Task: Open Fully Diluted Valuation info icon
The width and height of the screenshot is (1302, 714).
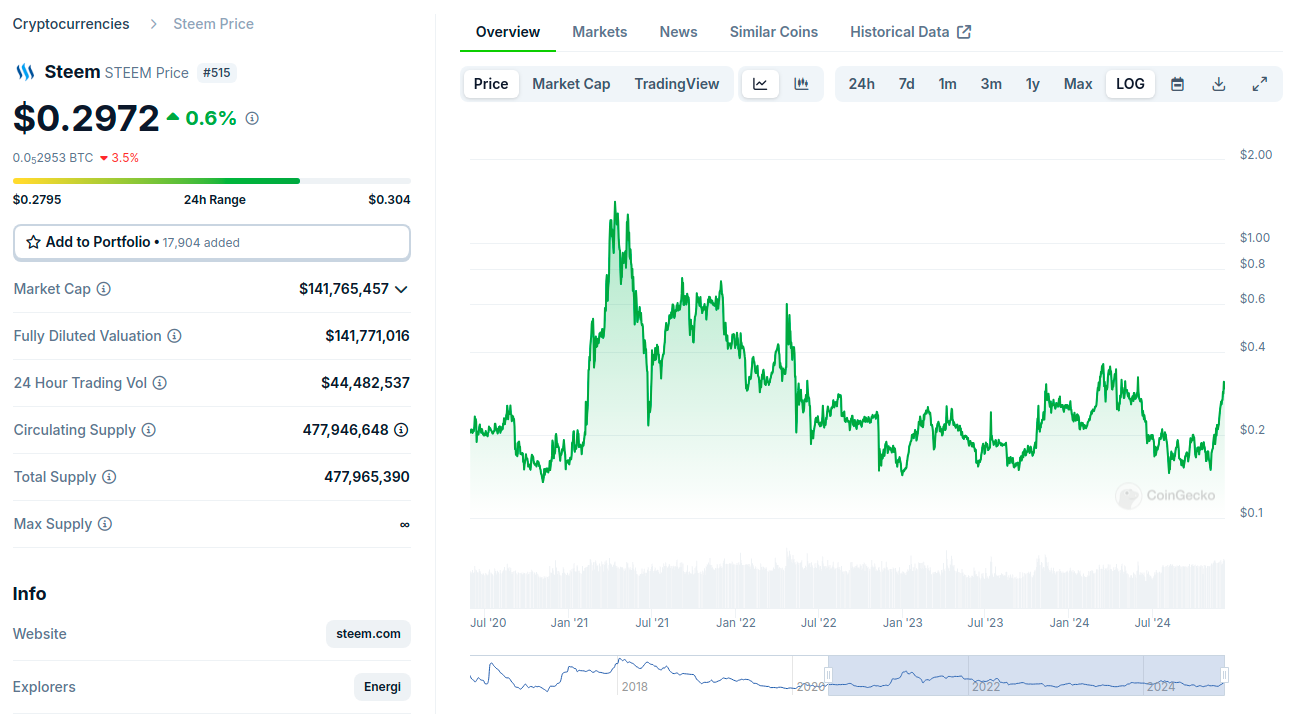Action: pyautogui.click(x=175, y=336)
